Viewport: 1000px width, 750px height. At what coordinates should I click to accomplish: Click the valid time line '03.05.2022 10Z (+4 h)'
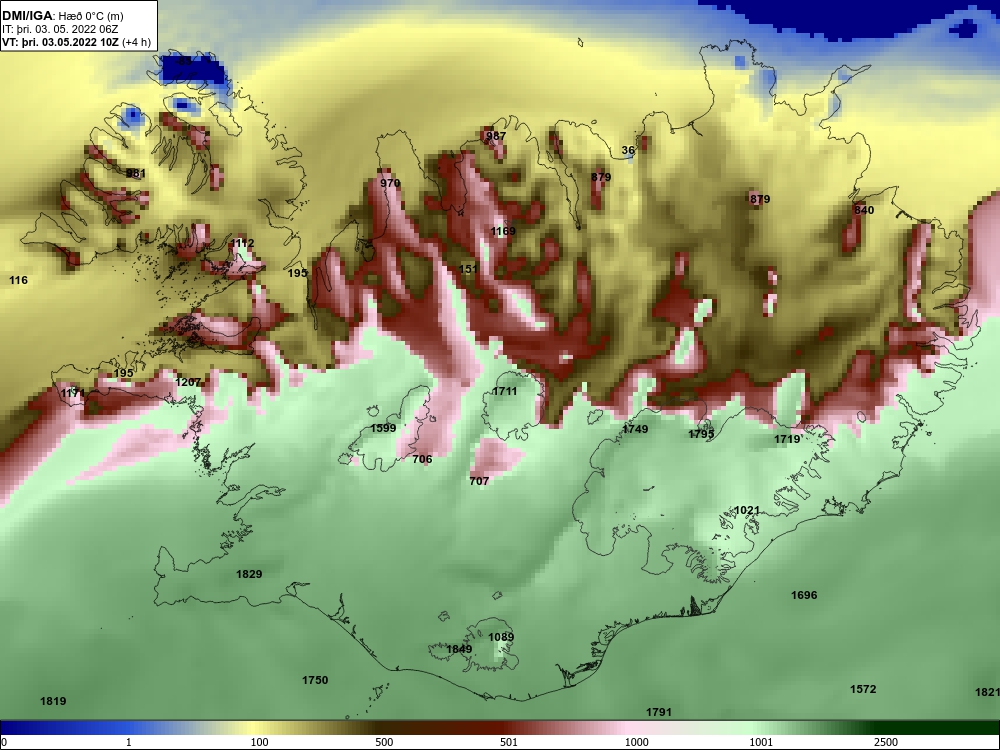97,43
